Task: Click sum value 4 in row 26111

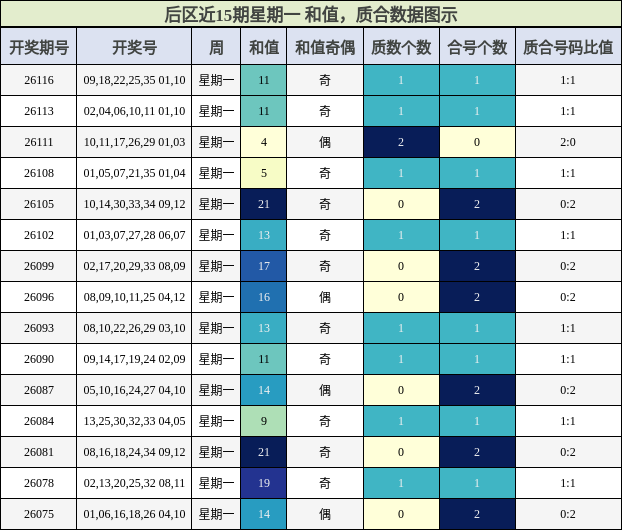Action: (264, 142)
